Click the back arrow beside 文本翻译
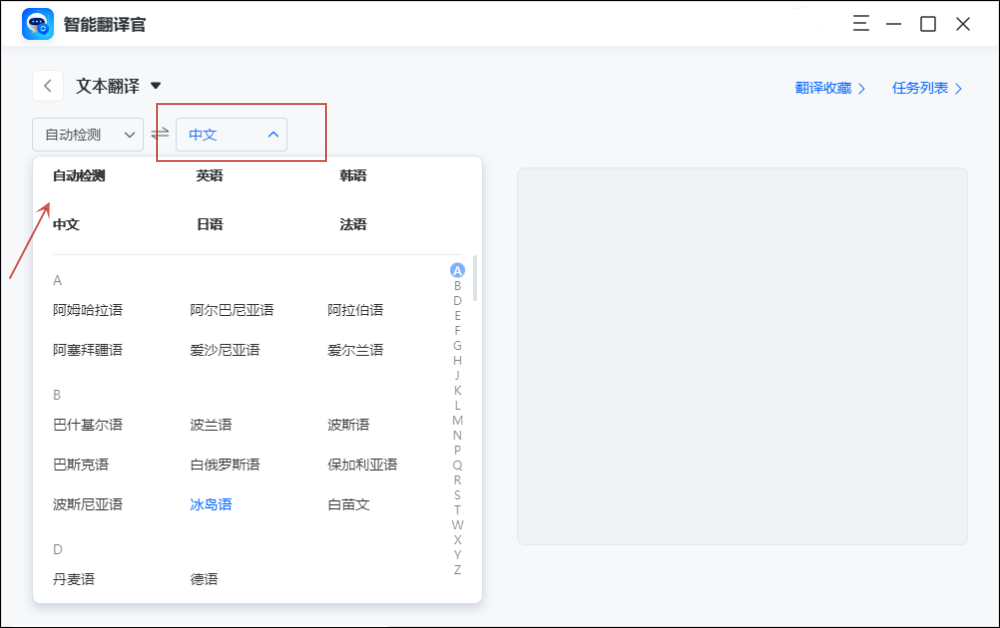This screenshot has height=628, width=1000. click(47, 85)
